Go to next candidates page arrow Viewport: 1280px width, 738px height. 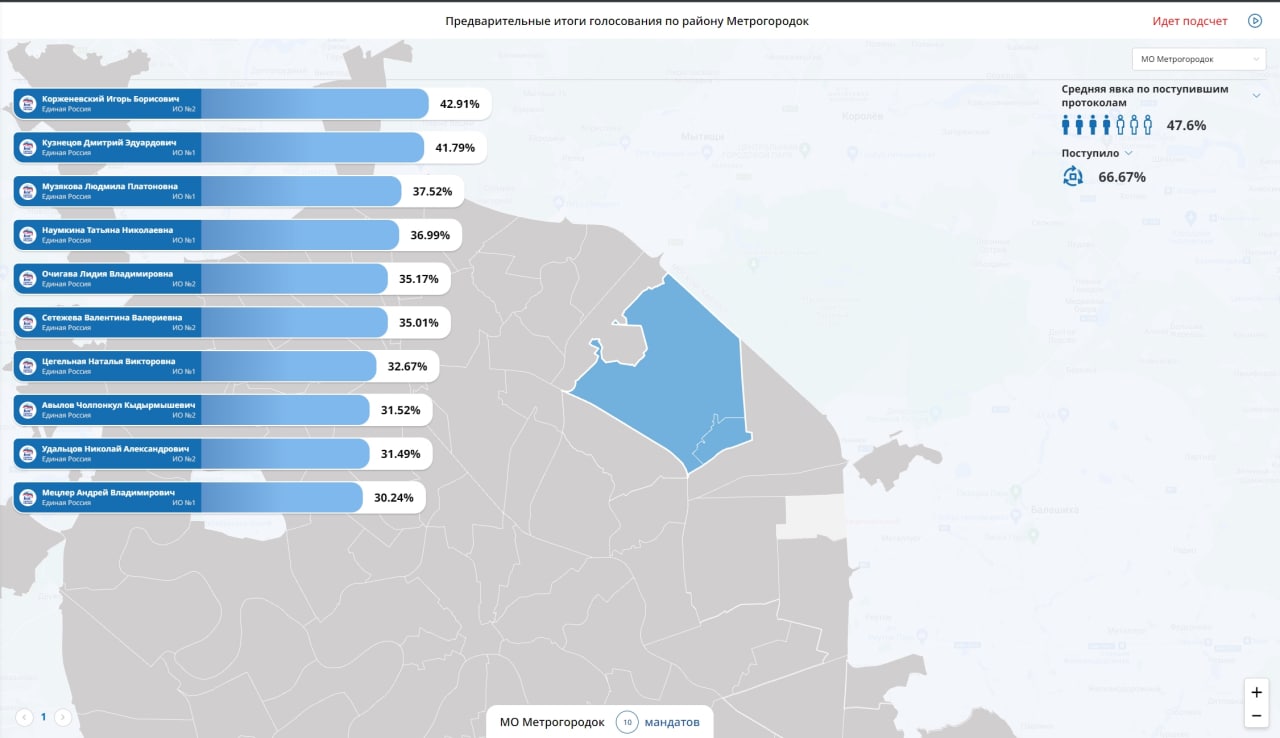63,717
